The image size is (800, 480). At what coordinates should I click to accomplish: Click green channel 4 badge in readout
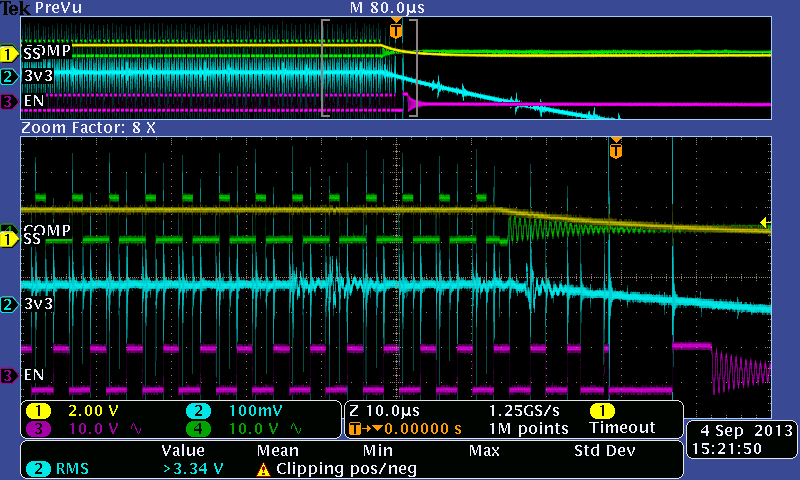[x=198, y=428]
